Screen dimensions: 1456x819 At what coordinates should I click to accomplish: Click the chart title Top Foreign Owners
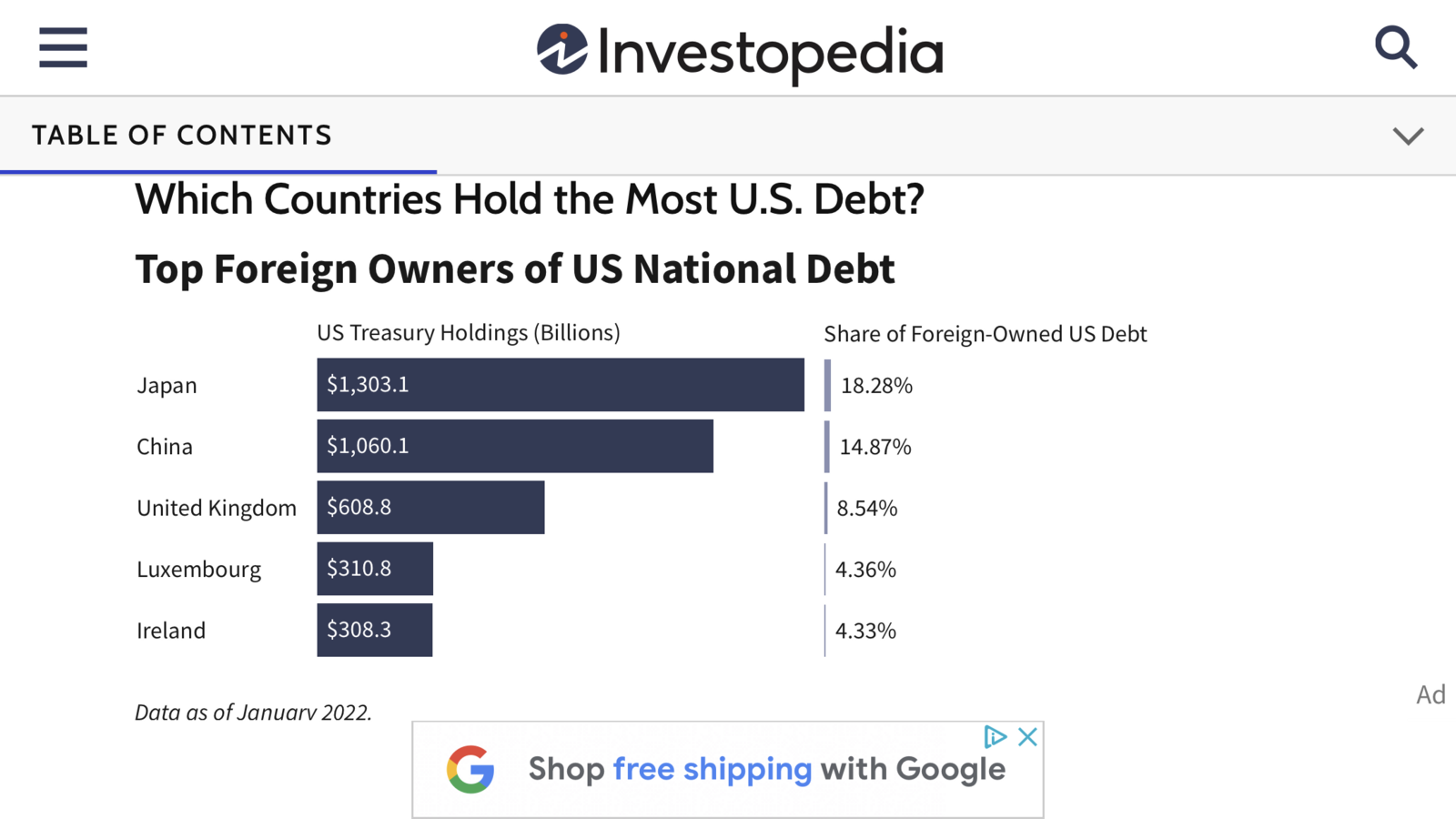pyautogui.click(x=515, y=269)
